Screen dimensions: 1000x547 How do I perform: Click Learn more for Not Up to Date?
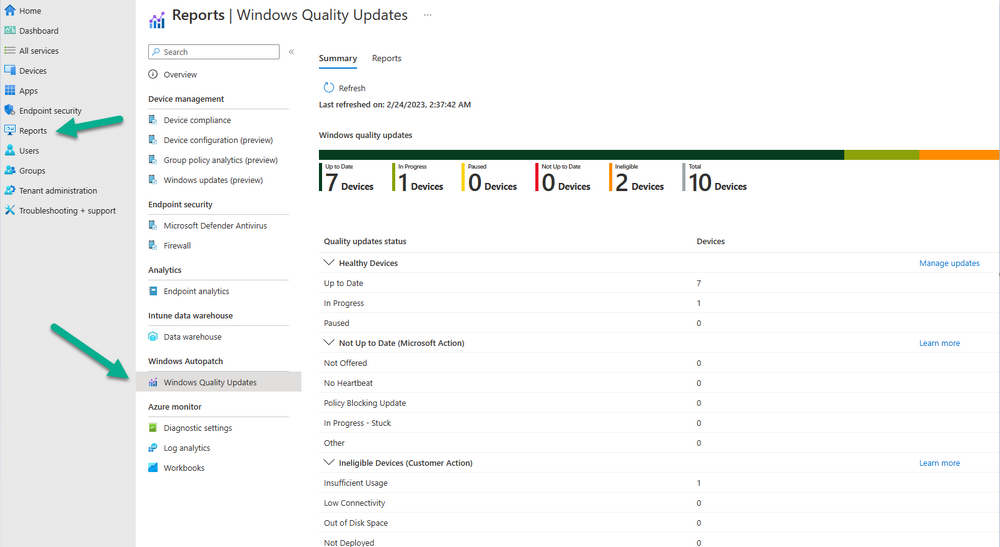(939, 343)
